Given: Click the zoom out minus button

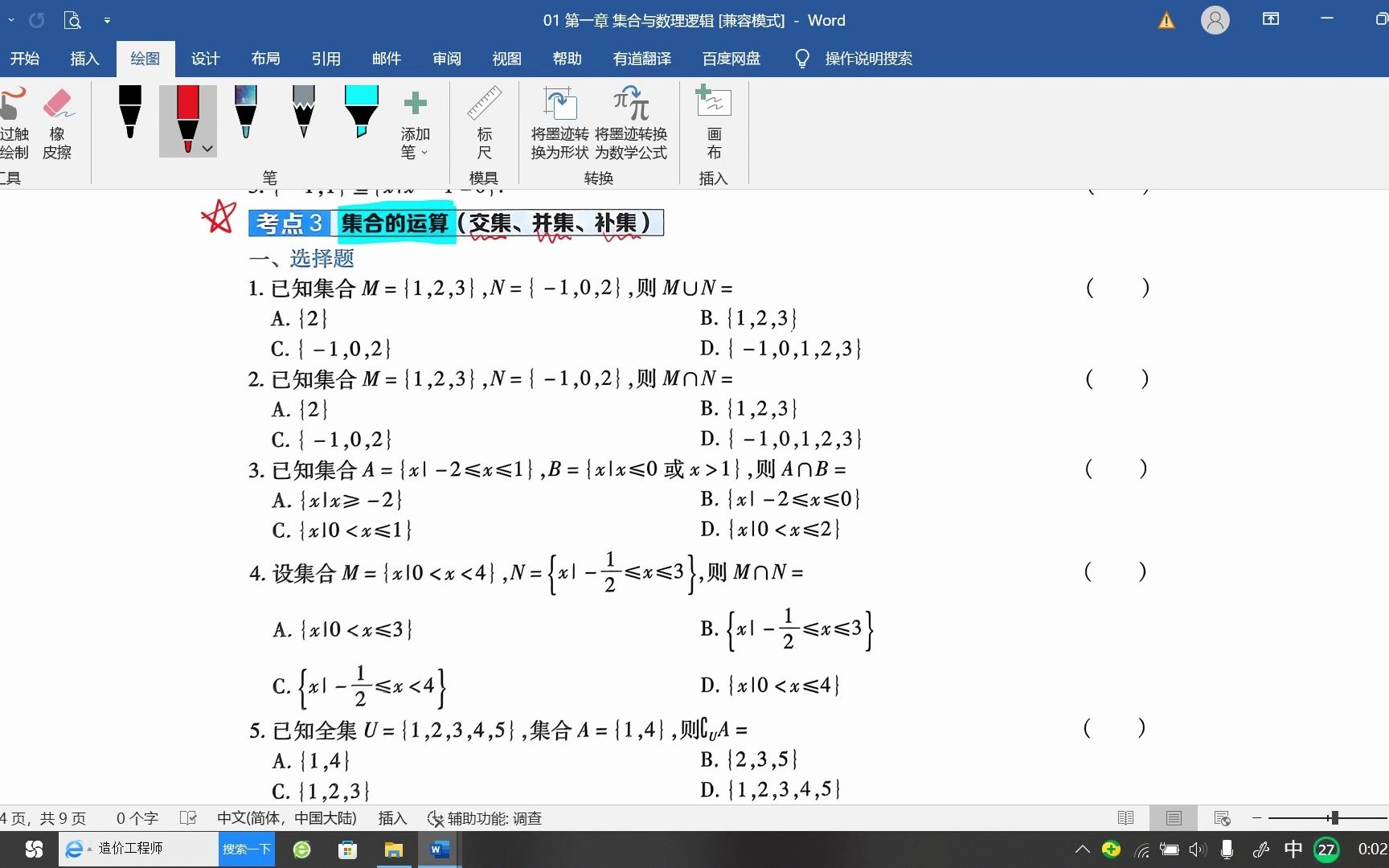Looking at the screenshot, I should (x=1256, y=818).
